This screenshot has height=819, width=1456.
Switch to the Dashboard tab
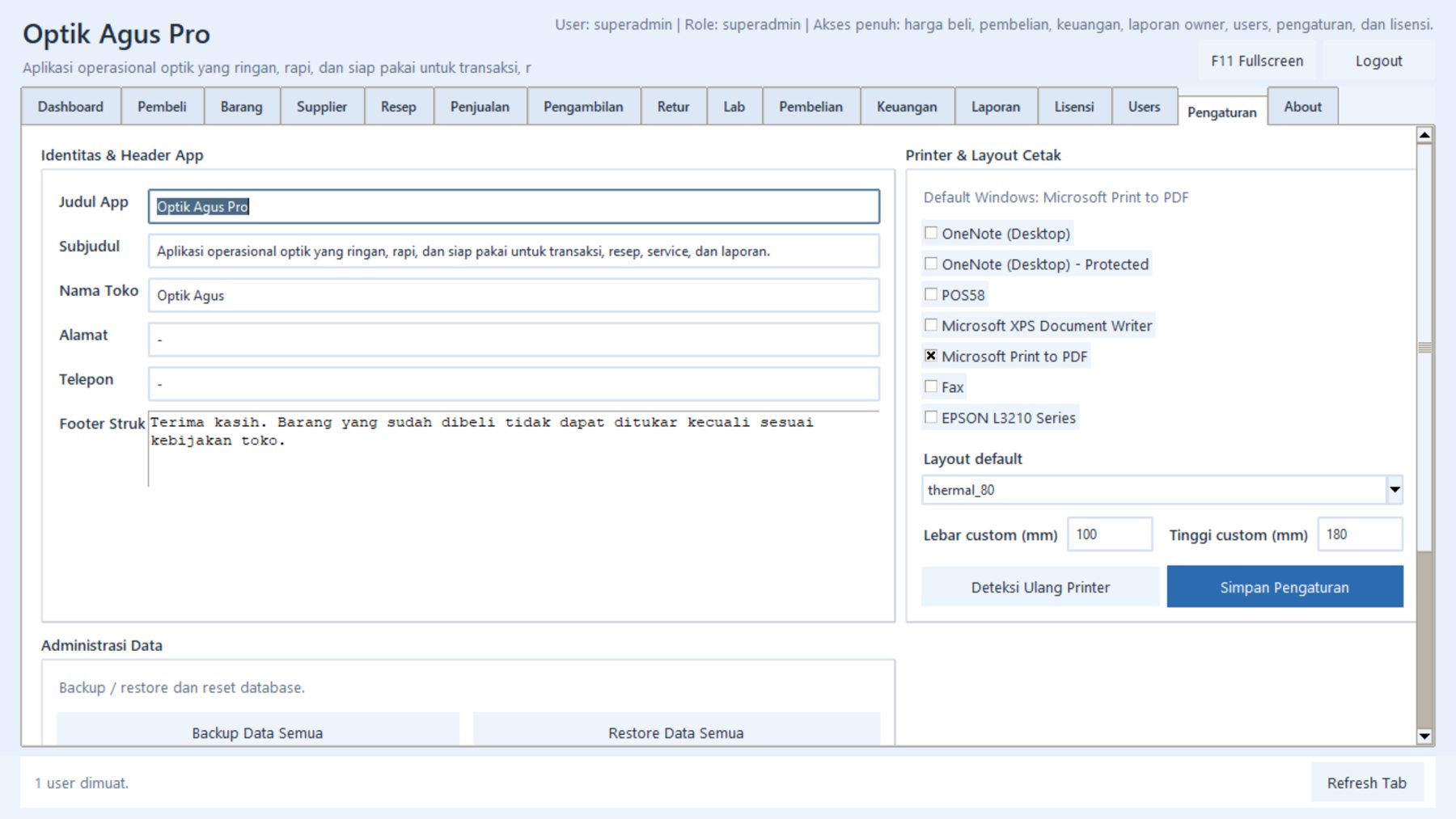pos(70,107)
